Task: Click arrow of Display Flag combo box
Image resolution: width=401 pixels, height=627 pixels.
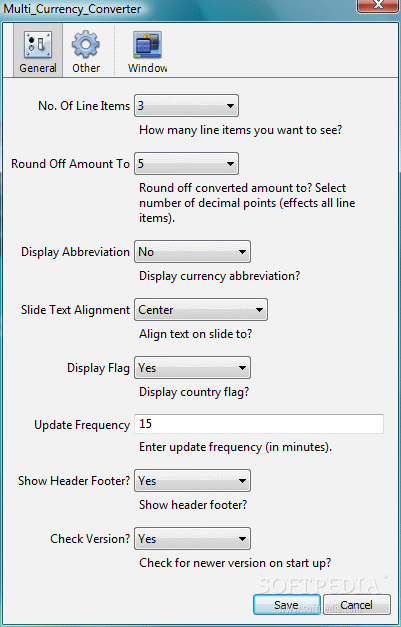Action: tap(242, 368)
